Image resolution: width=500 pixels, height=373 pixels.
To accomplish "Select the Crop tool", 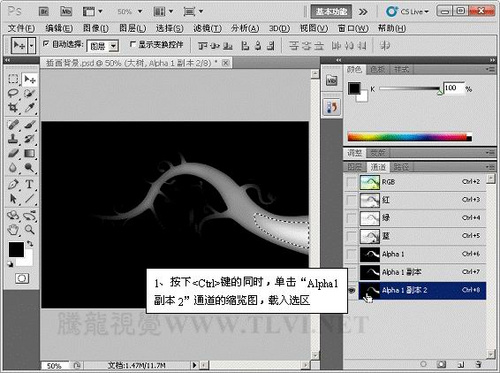I will click(x=13, y=107).
